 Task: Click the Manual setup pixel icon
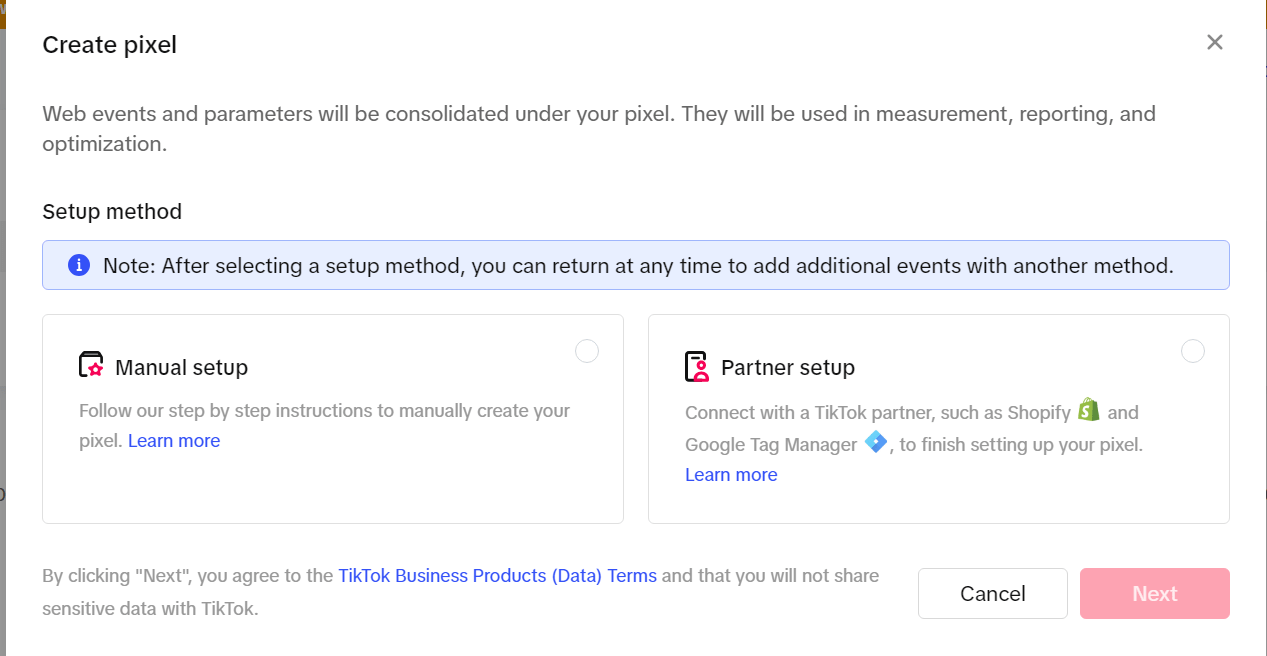[91, 366]
